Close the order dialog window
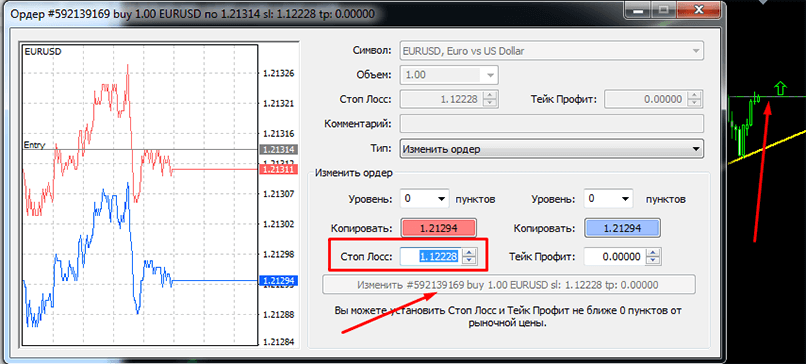Screen dimensions: 806x364 click(699, 9)
